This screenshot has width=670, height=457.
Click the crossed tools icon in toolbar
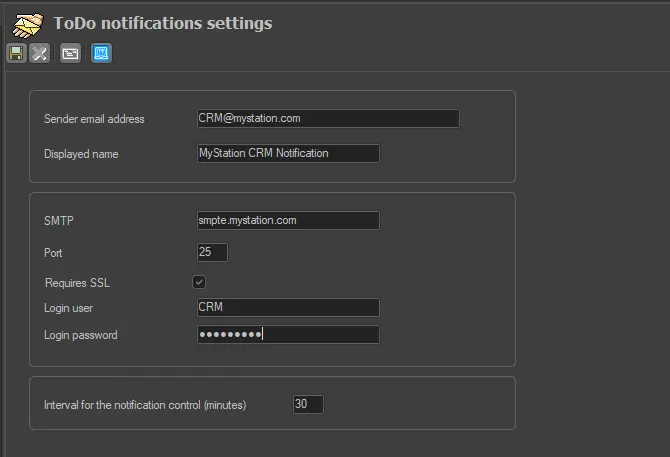click(x=40, y=53)
